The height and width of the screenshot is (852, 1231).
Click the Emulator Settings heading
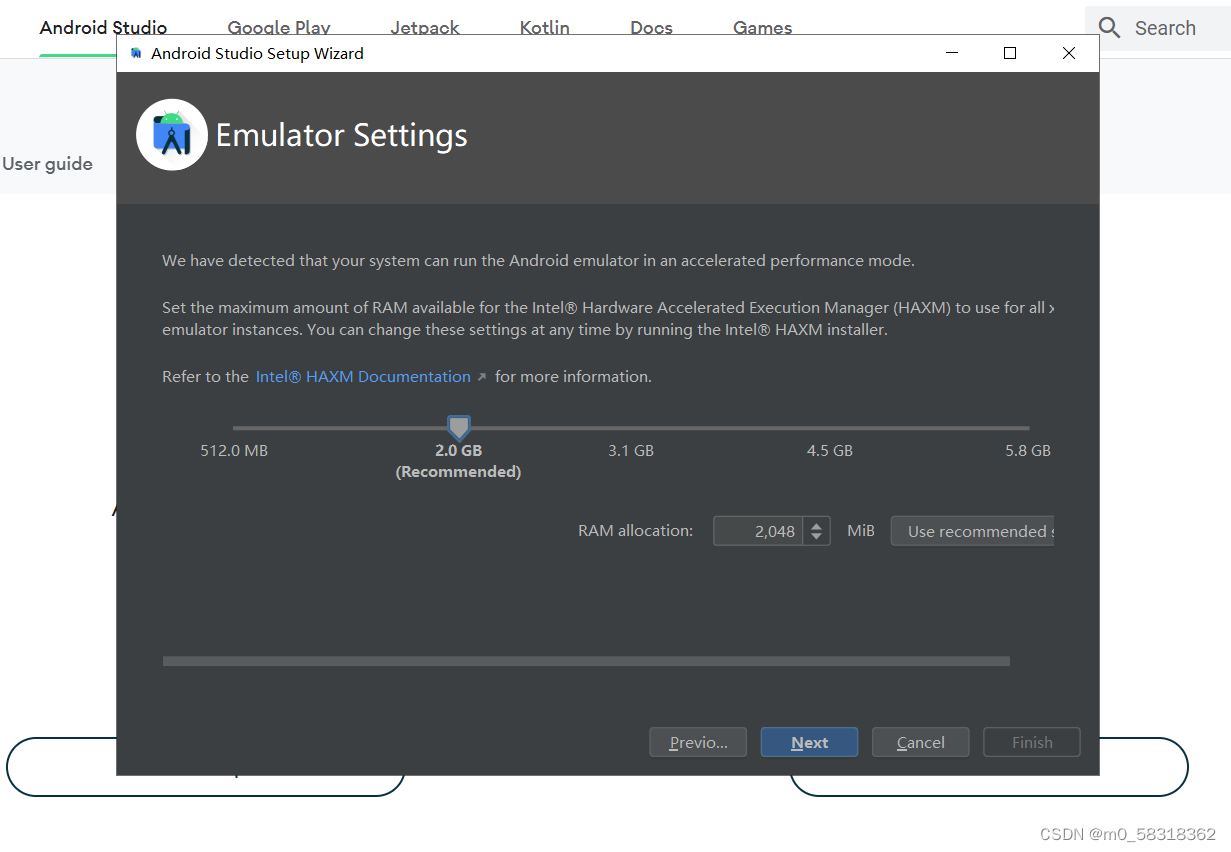tap(342, 135)
